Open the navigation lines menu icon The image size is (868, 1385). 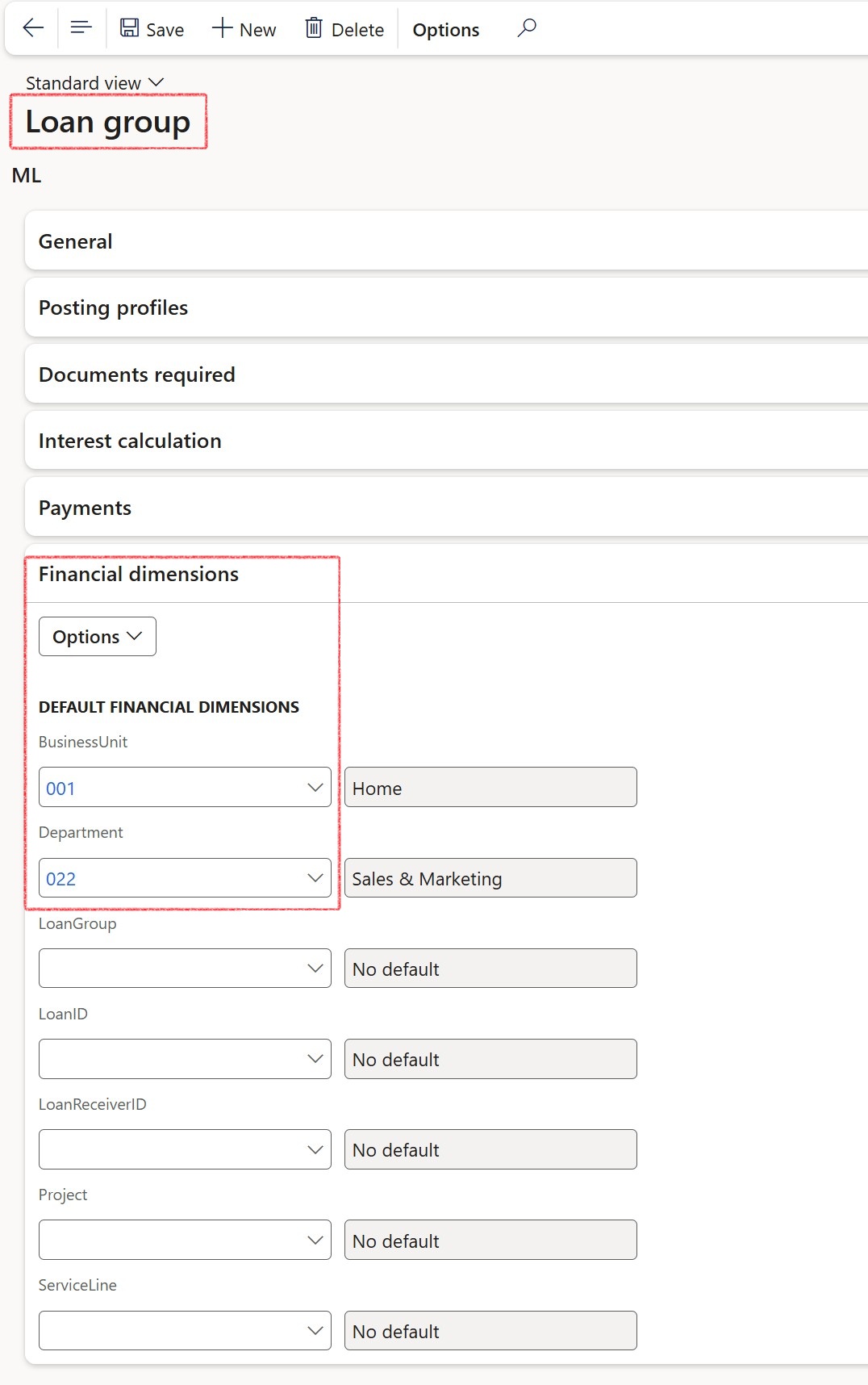[x=81, y=28]
